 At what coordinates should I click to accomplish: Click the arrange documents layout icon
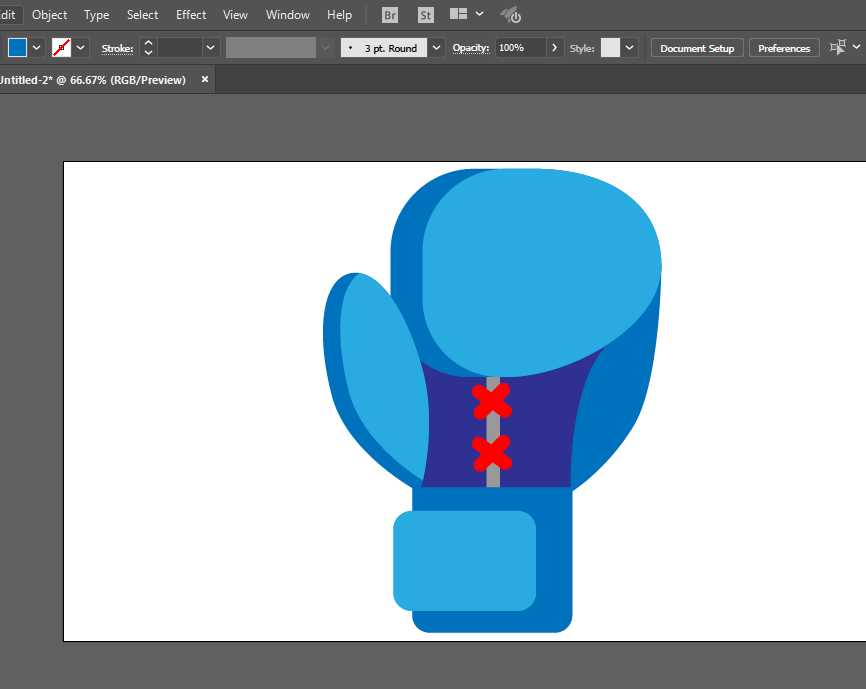coord(459,15)
